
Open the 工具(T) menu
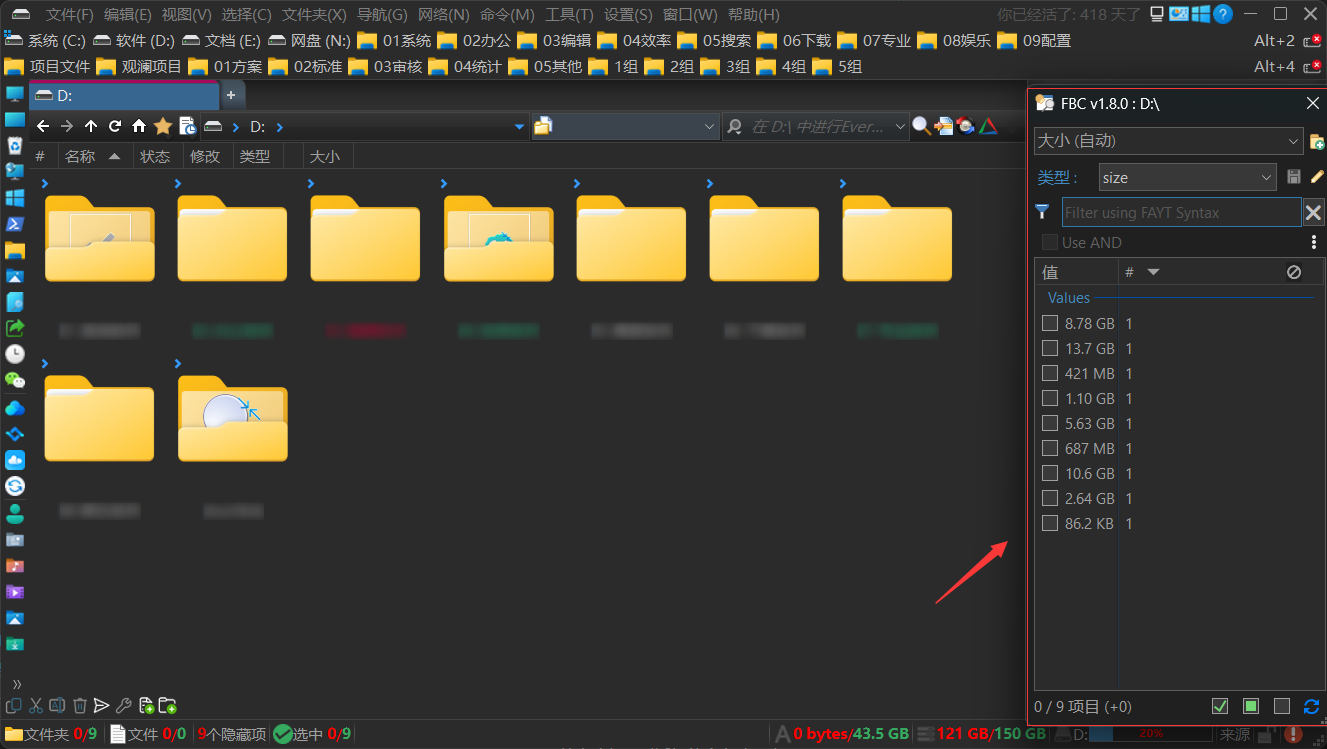tap(569, 15)
